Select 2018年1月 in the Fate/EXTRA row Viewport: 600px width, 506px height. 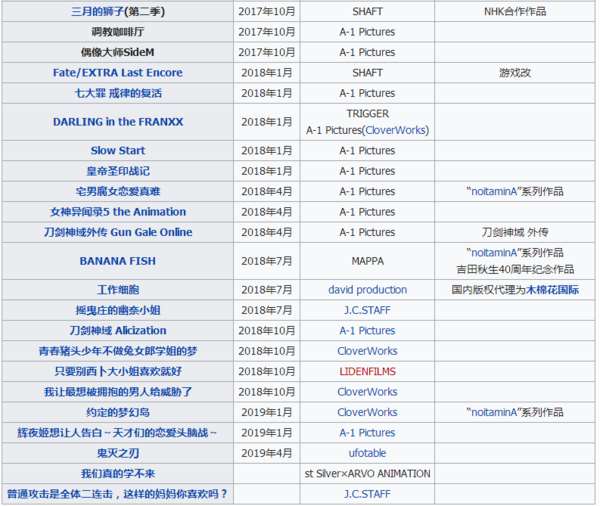[267, 73]
